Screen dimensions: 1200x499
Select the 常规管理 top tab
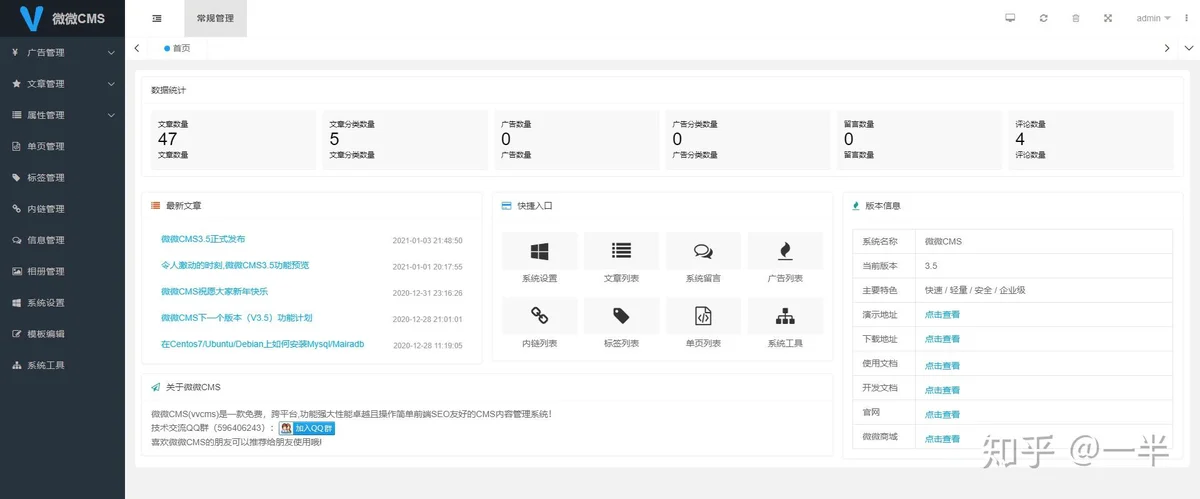tap(215, 18)
